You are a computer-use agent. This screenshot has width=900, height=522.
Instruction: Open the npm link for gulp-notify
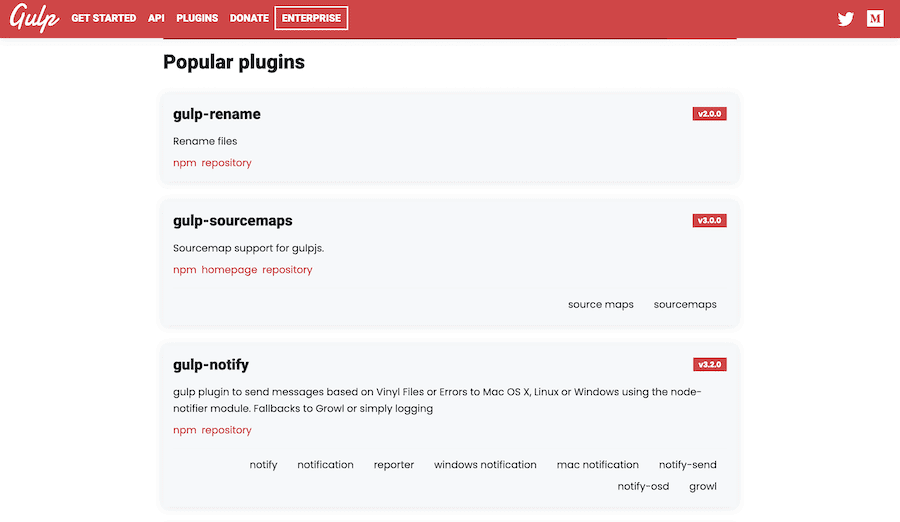point(185,430)
